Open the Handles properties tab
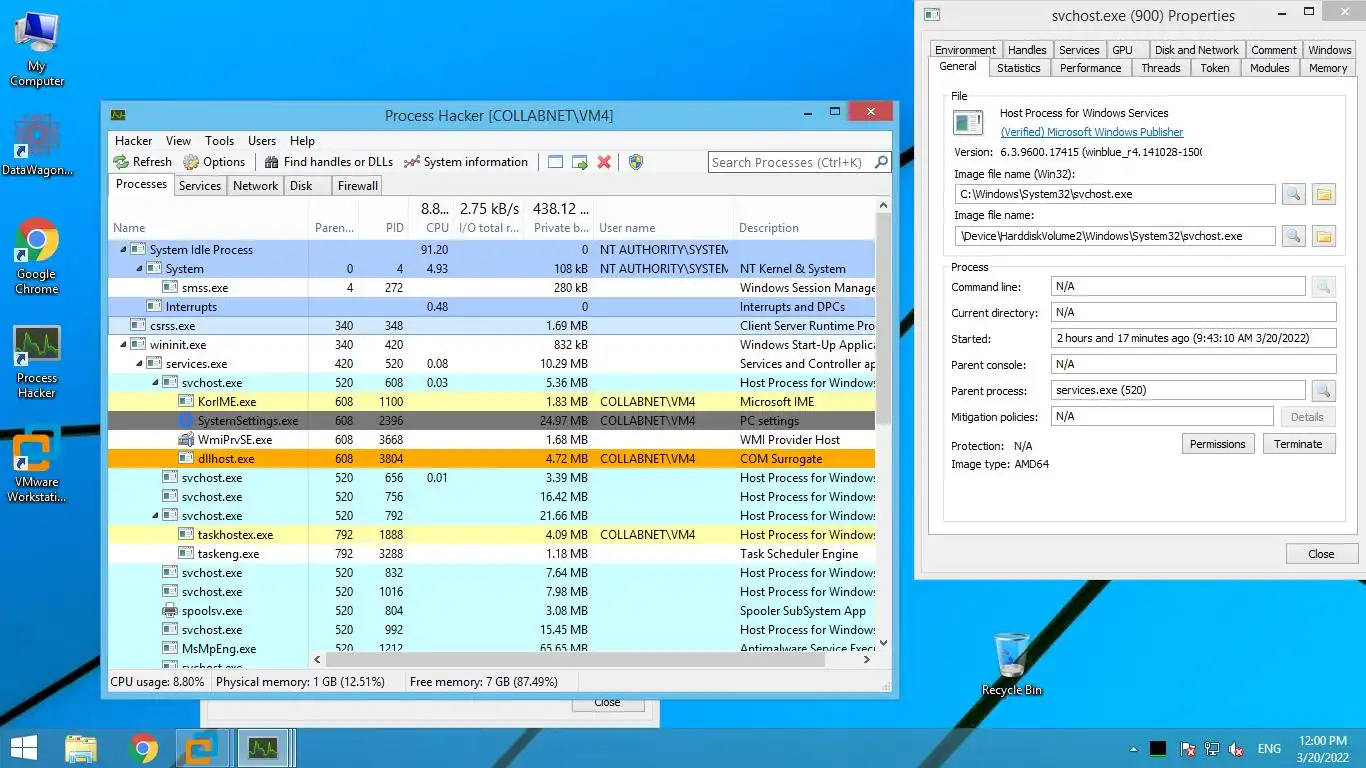The height and width of the screenshot is (768, 1366). 1027,50
